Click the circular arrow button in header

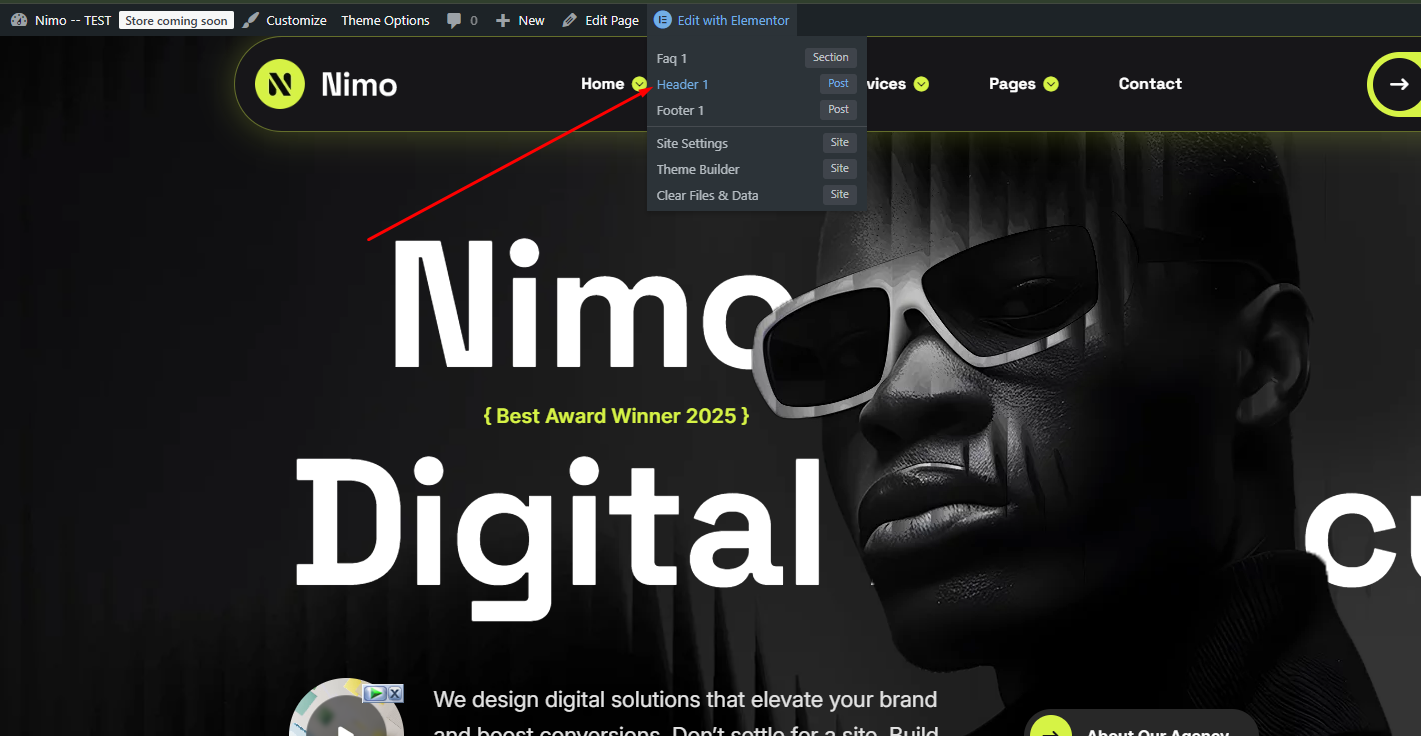[1397, 84]
